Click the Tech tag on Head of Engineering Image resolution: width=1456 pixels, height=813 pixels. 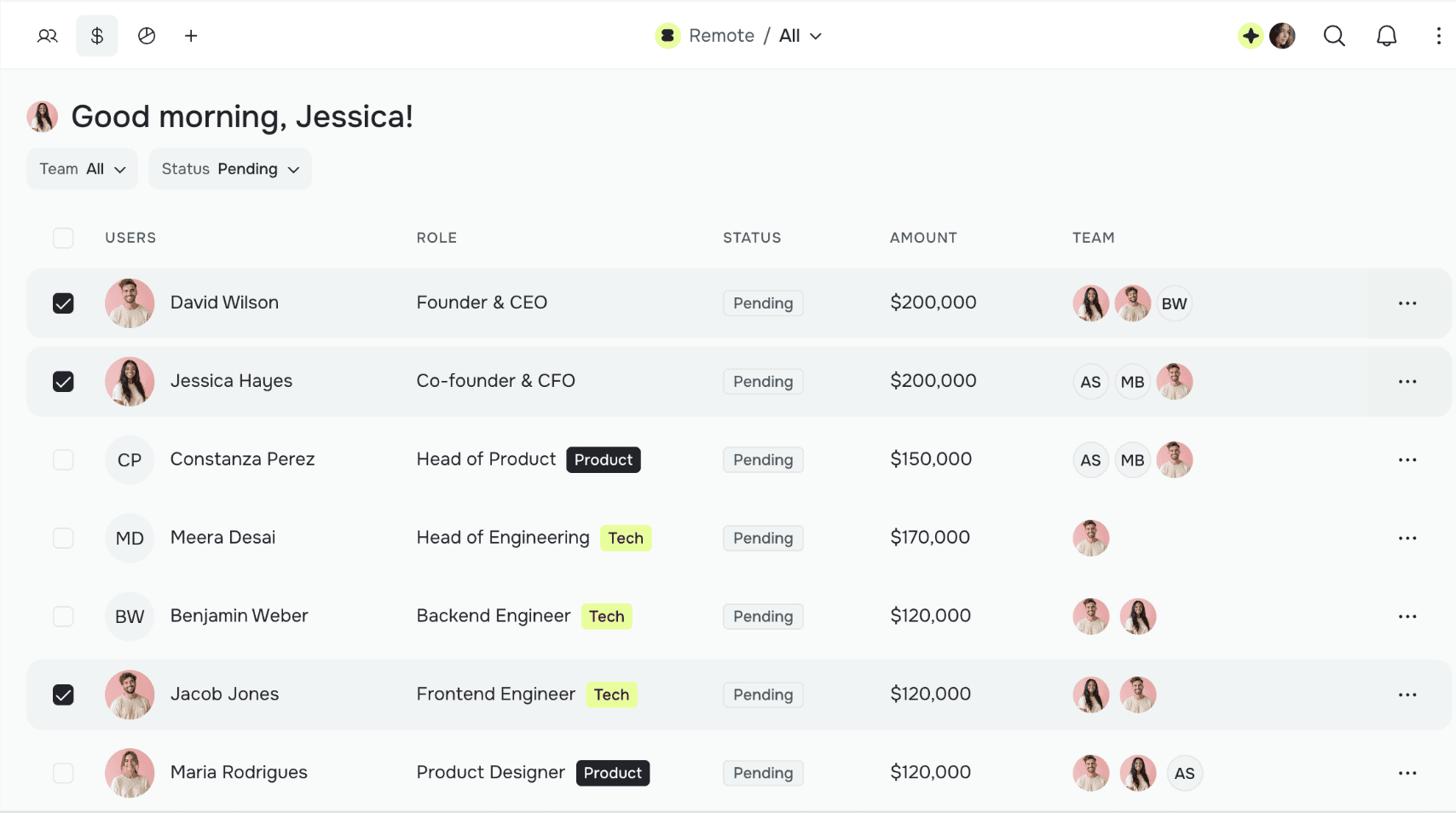point(626,539)
